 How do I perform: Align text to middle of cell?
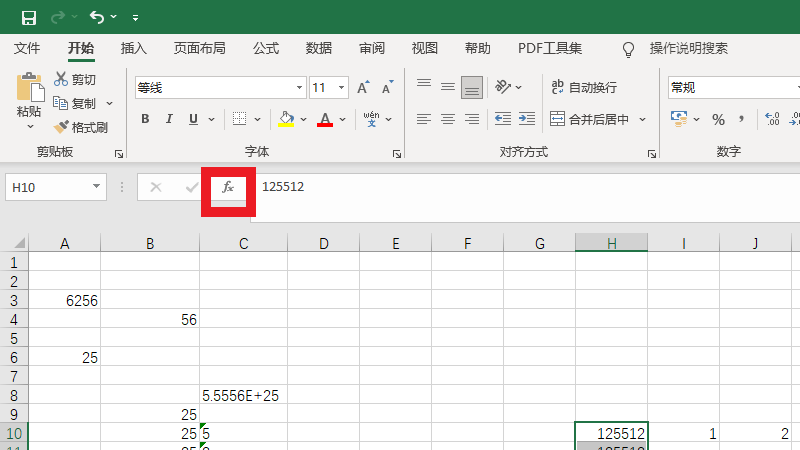pyautogui.click(x=447, y=87)
